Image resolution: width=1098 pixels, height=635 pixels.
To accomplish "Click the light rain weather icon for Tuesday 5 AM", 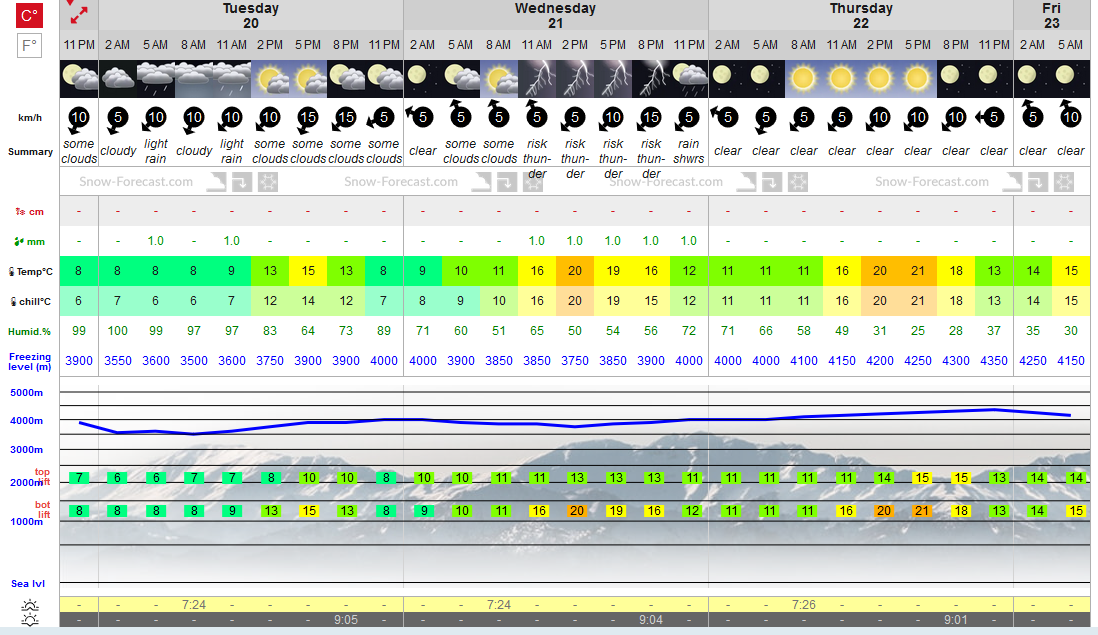I will click(155, 79).
